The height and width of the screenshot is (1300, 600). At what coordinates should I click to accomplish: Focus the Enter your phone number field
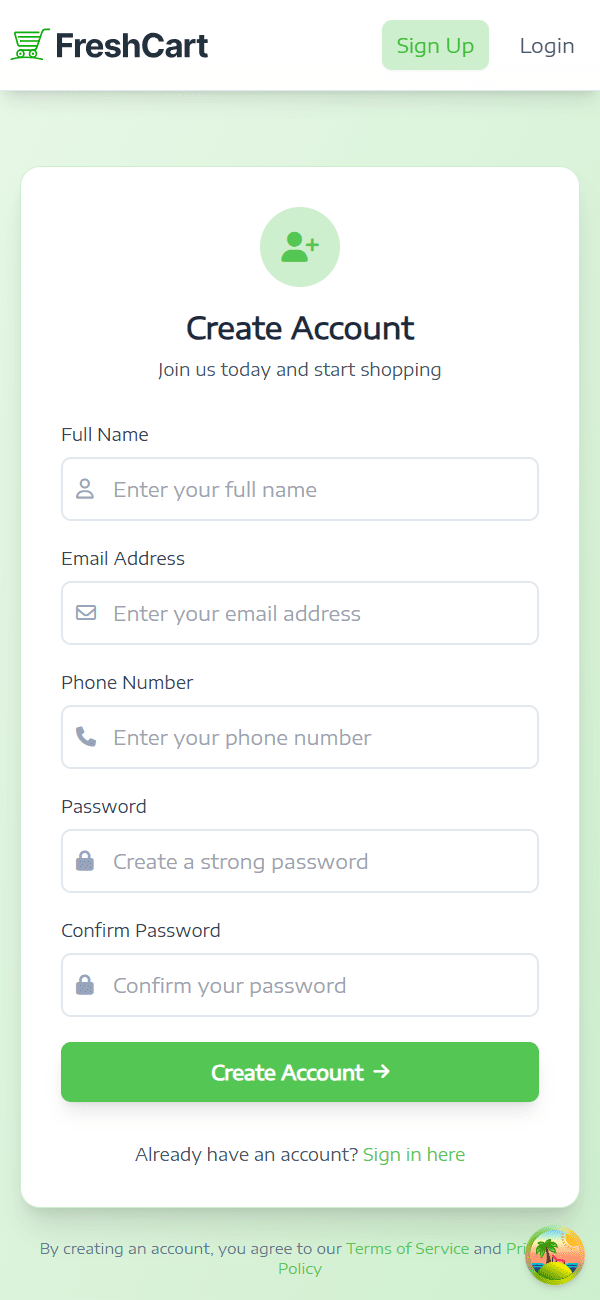coord(320,737)
